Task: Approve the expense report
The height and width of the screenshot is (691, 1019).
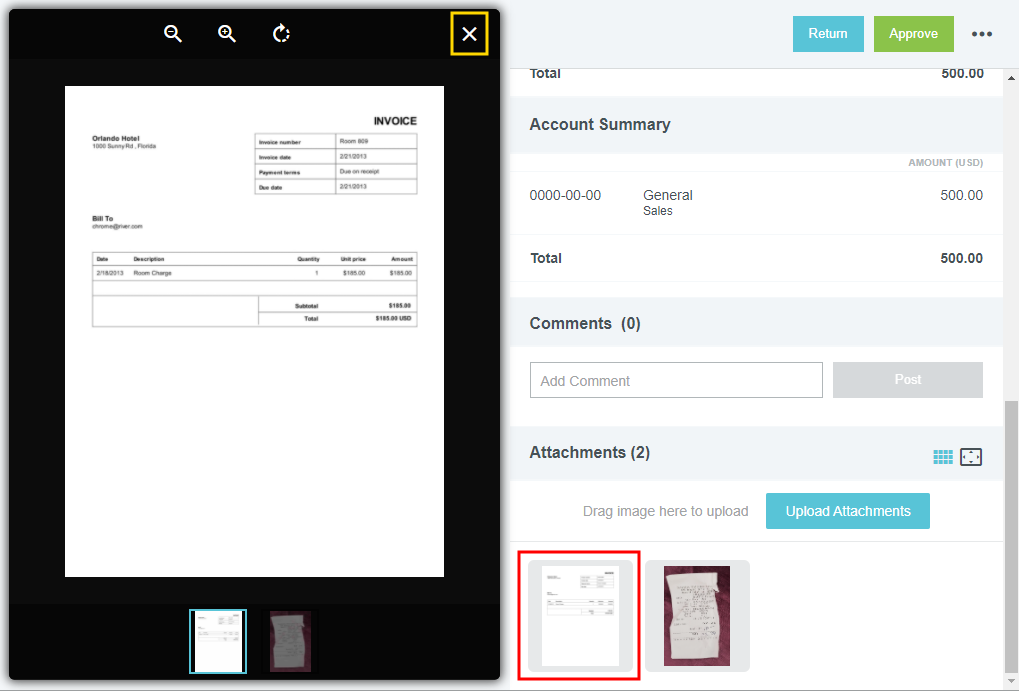Action: point(913,34)
